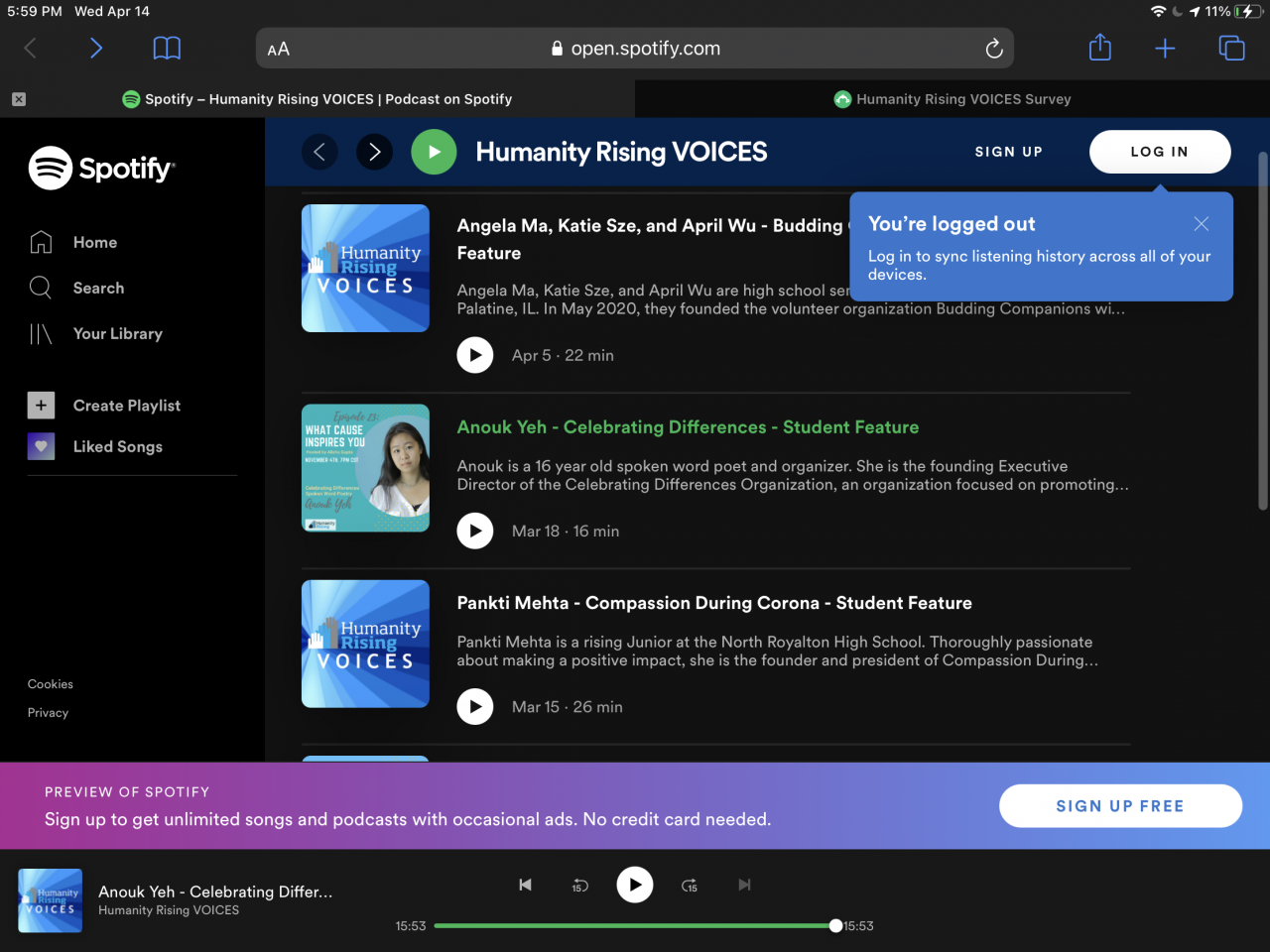Click the page vertical scrollbar

tap(1262, 332)
